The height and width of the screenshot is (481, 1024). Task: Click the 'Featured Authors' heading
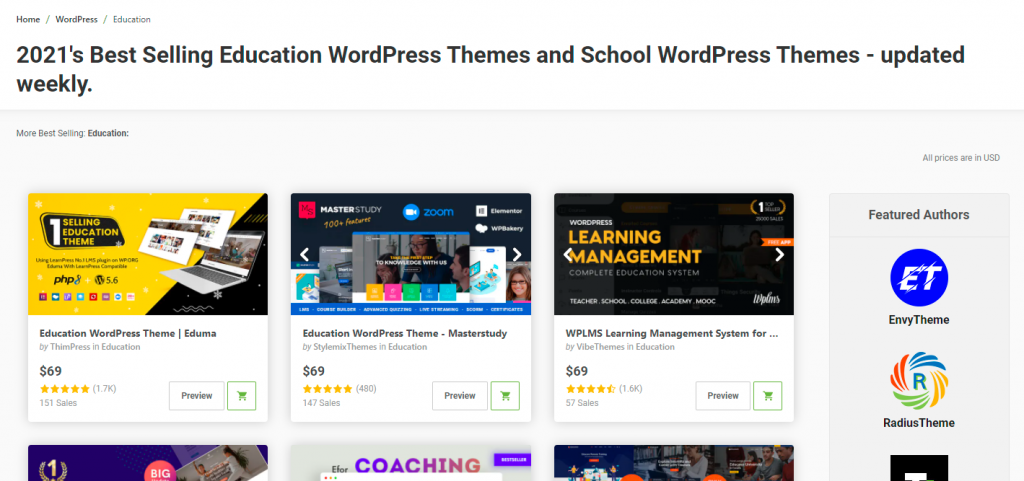(x=919, y=215)
